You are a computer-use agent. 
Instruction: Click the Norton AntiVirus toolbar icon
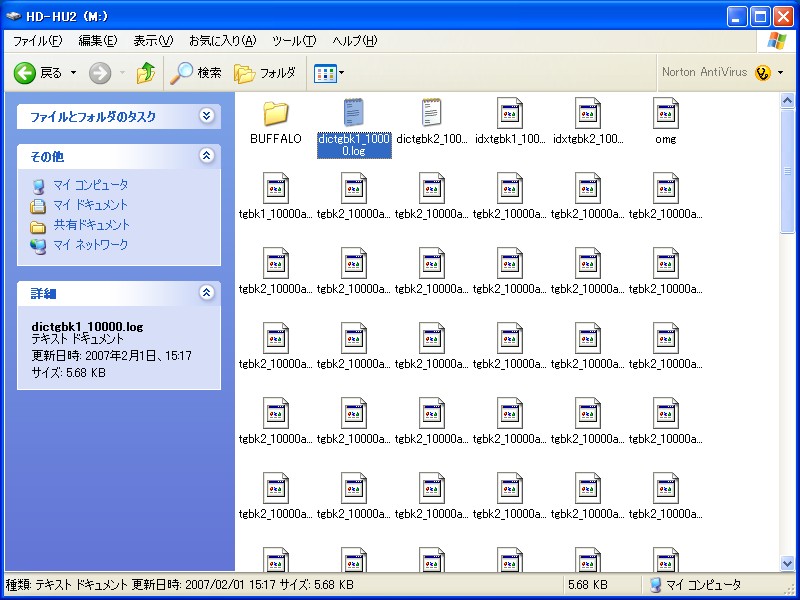[x=763, y=72]
